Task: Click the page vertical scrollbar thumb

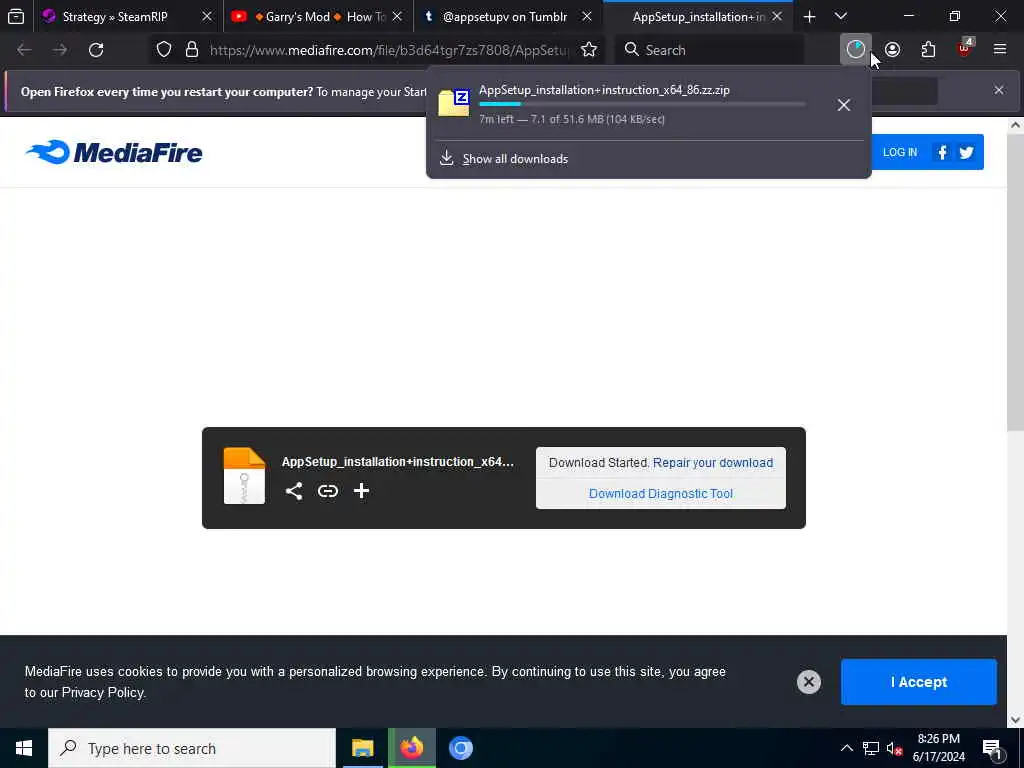Action: [1015, 284]
